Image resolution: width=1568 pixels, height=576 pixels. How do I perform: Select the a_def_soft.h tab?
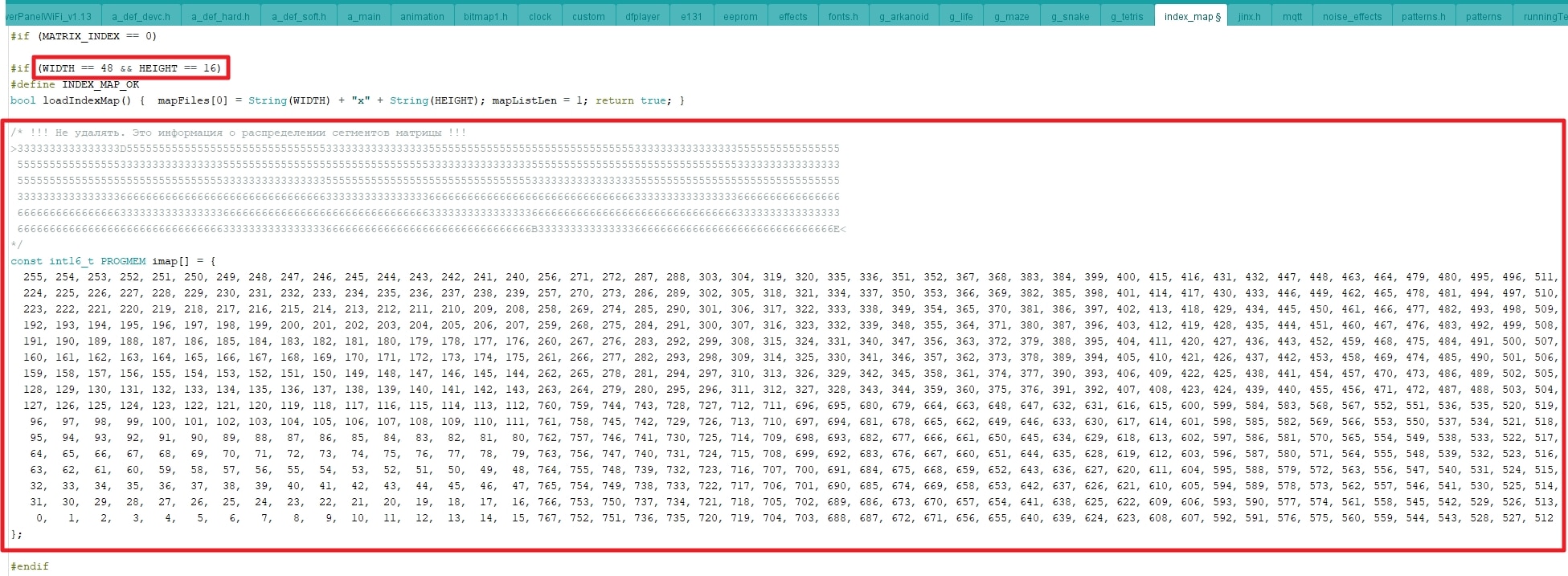point(299,16)
